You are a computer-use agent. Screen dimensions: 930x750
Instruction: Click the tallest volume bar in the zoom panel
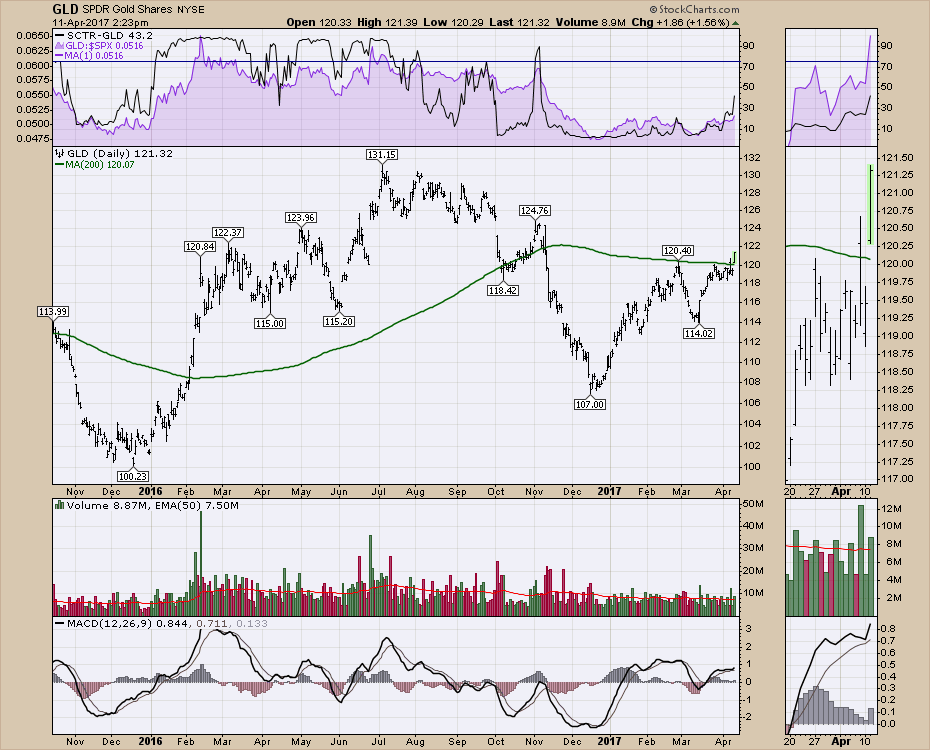tap(861, 561)
